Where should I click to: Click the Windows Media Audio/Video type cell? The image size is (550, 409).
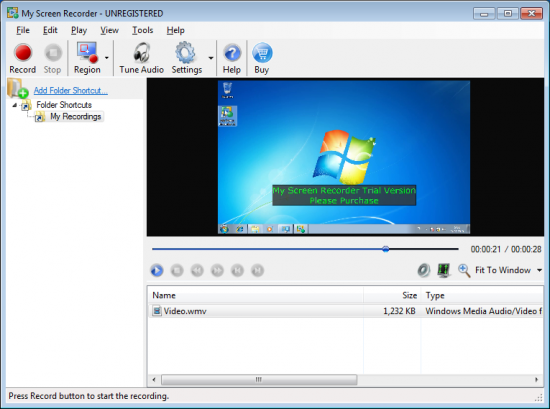coord(483,311)
